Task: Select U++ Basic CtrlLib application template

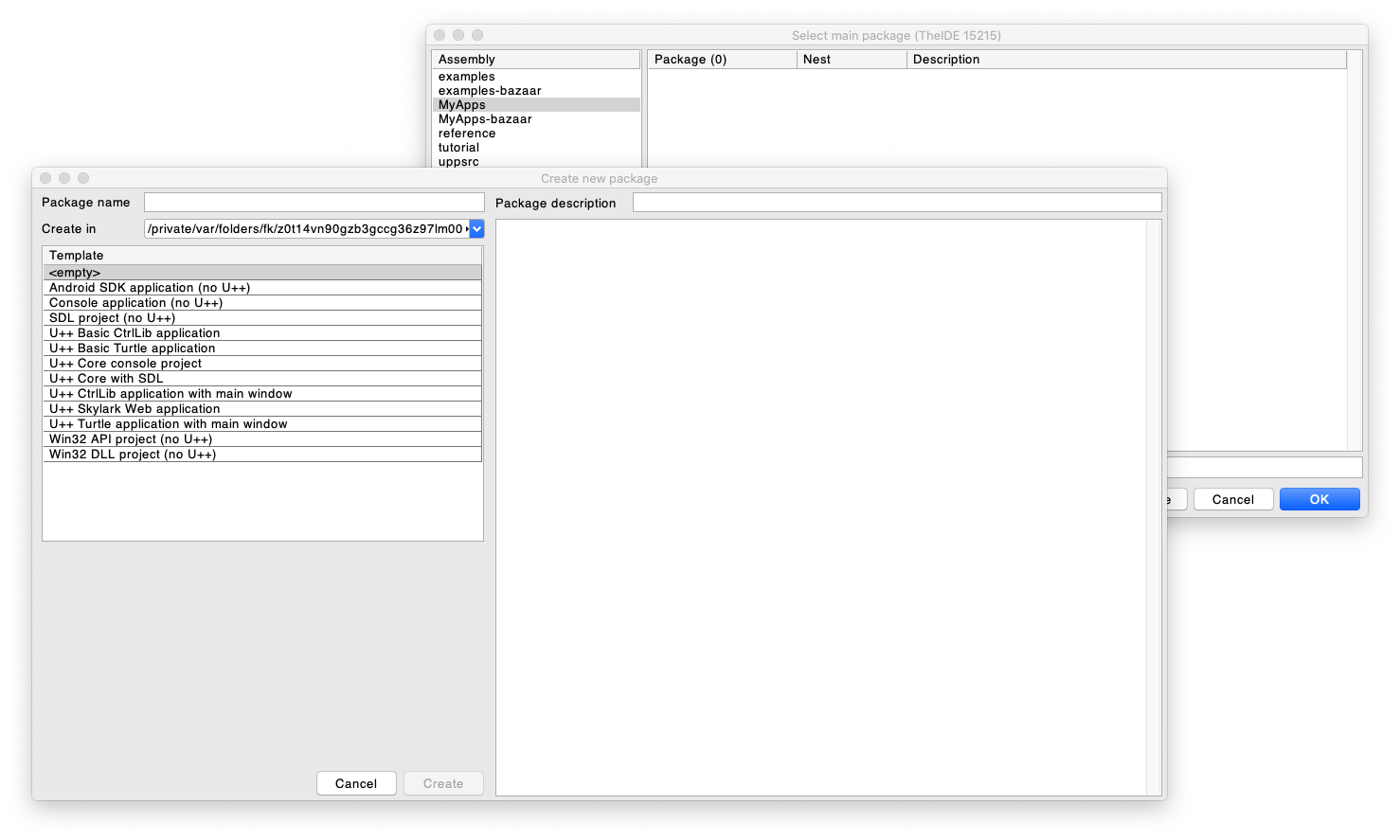Action: (262, 333)
